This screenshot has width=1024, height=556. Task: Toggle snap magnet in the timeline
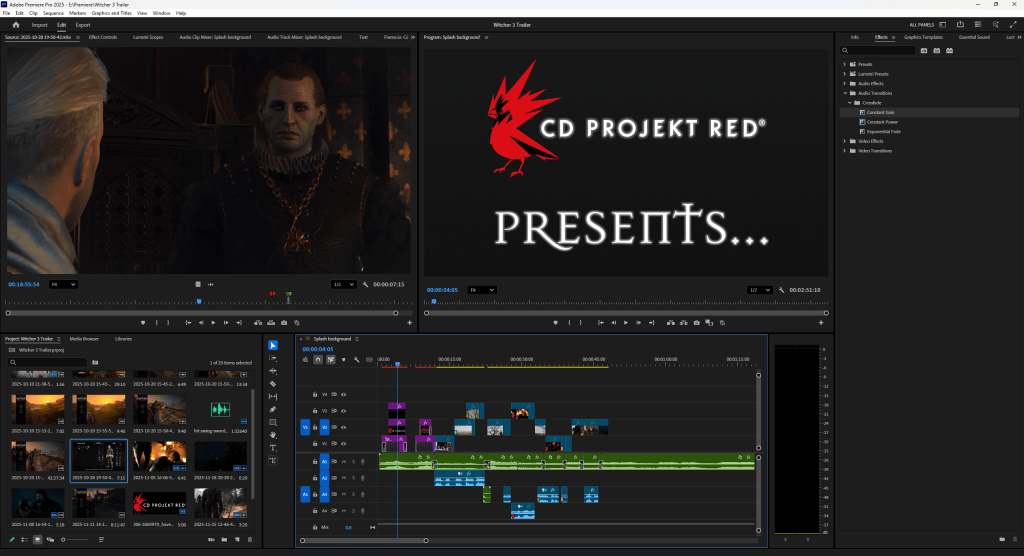pyautogui.click(x=317, y=360)
